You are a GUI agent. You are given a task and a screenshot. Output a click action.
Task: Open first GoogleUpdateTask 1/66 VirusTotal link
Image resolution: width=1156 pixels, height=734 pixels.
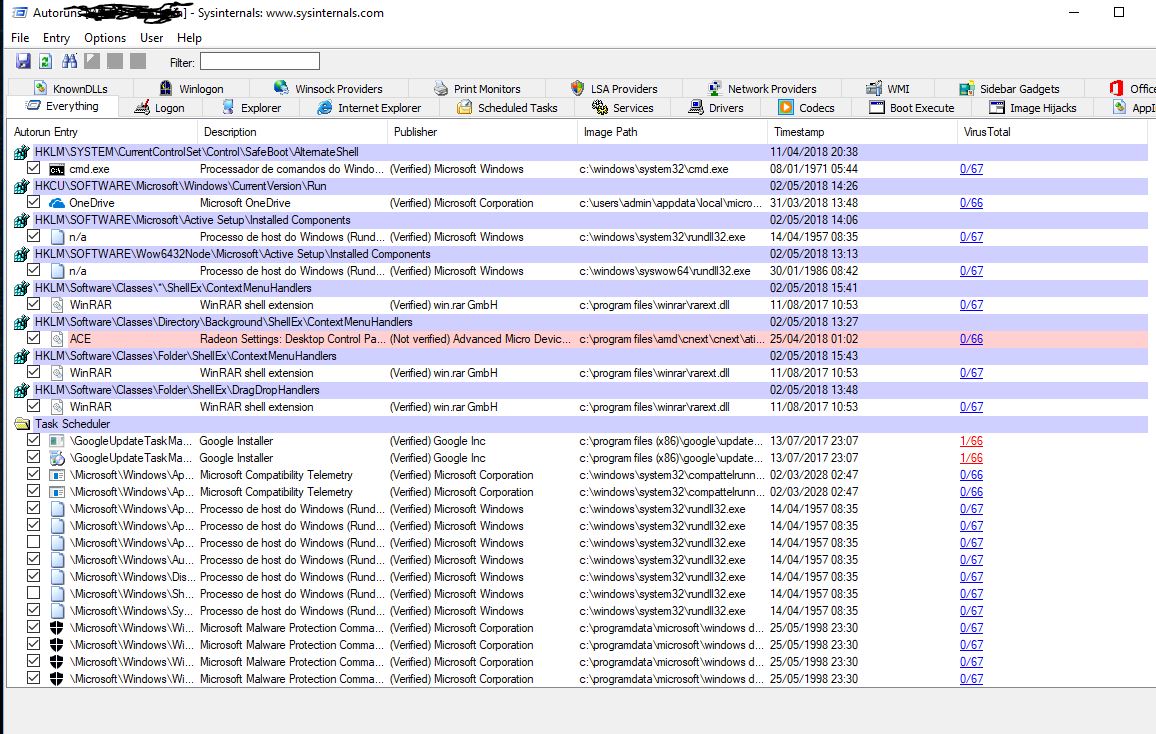(x=971, y=441)
